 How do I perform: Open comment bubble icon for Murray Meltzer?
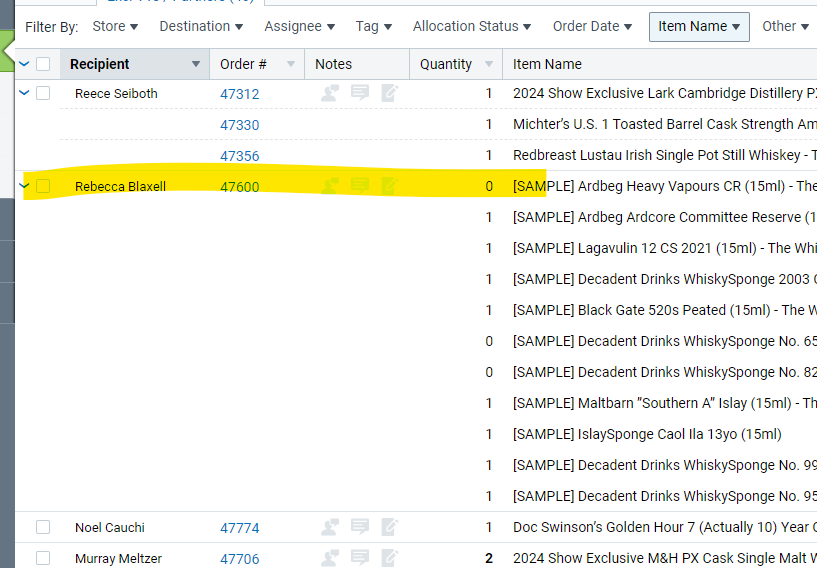(360, 558)
